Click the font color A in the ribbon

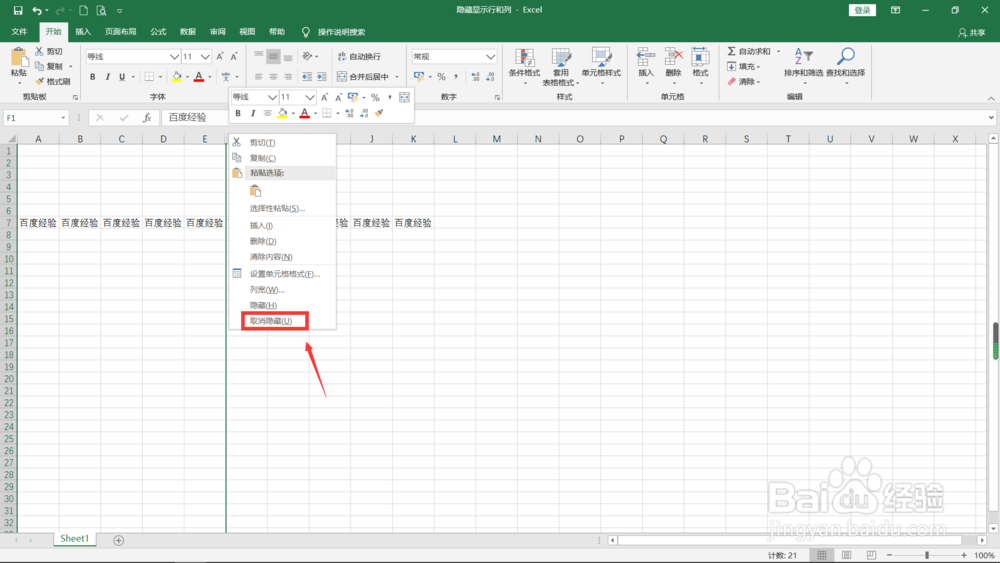[199, 77]
